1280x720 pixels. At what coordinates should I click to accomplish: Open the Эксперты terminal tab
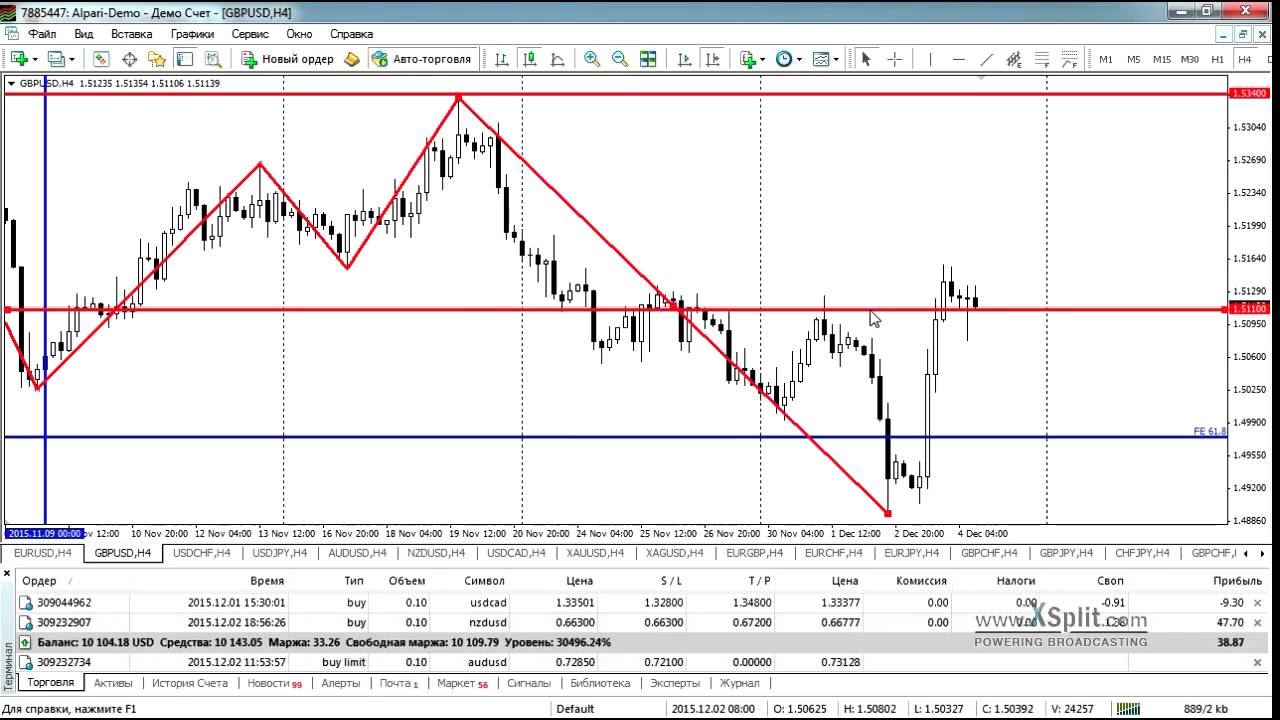(675, 683)
